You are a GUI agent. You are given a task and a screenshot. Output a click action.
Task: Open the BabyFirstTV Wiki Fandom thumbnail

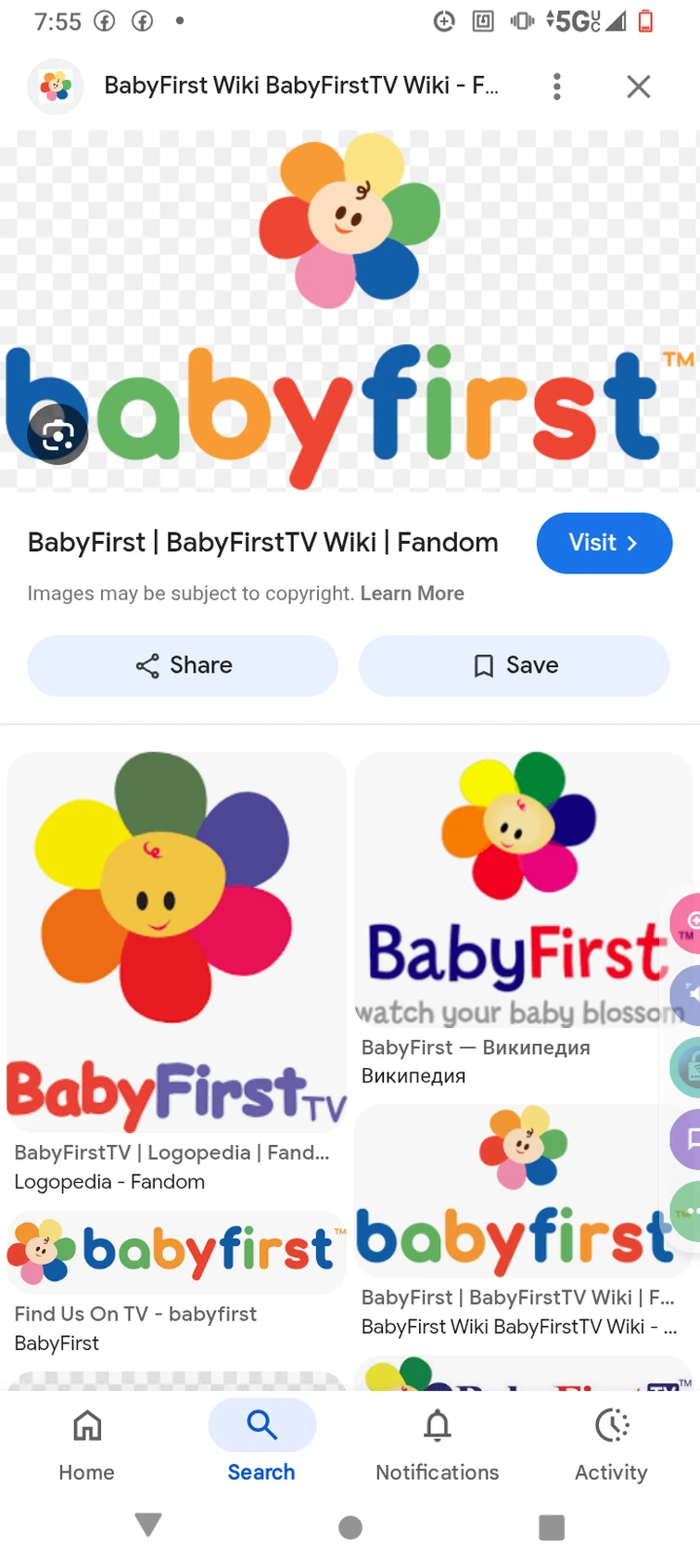(521, 1189)
